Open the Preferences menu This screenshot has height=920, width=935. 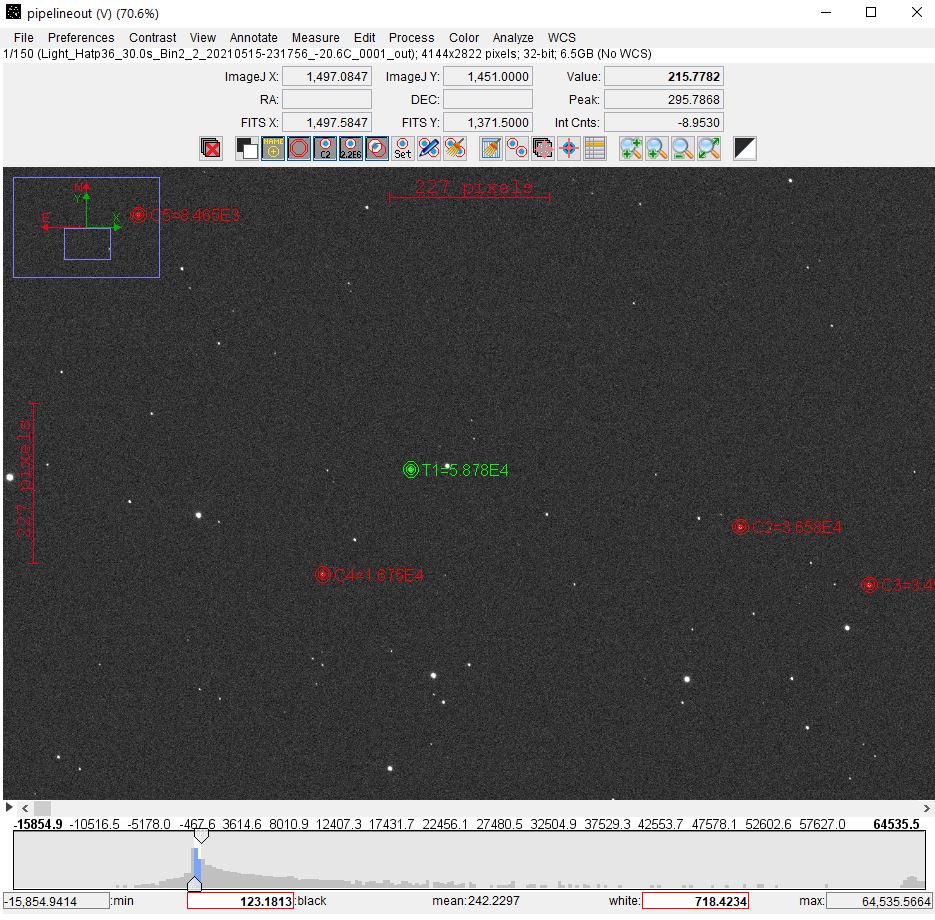click(x=81, y=37)
